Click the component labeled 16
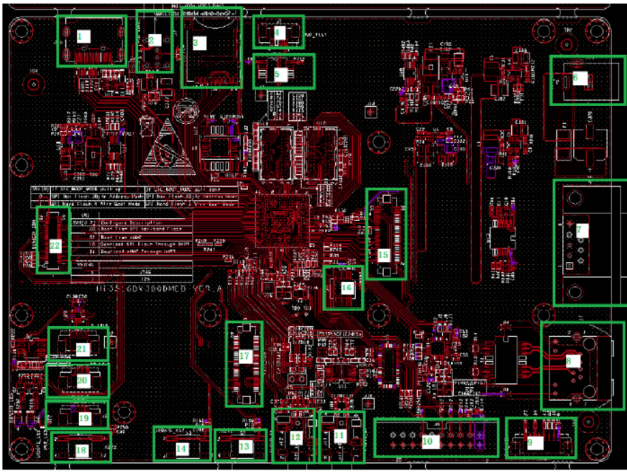This screenshot has height=472, width=627. [346, 287]
